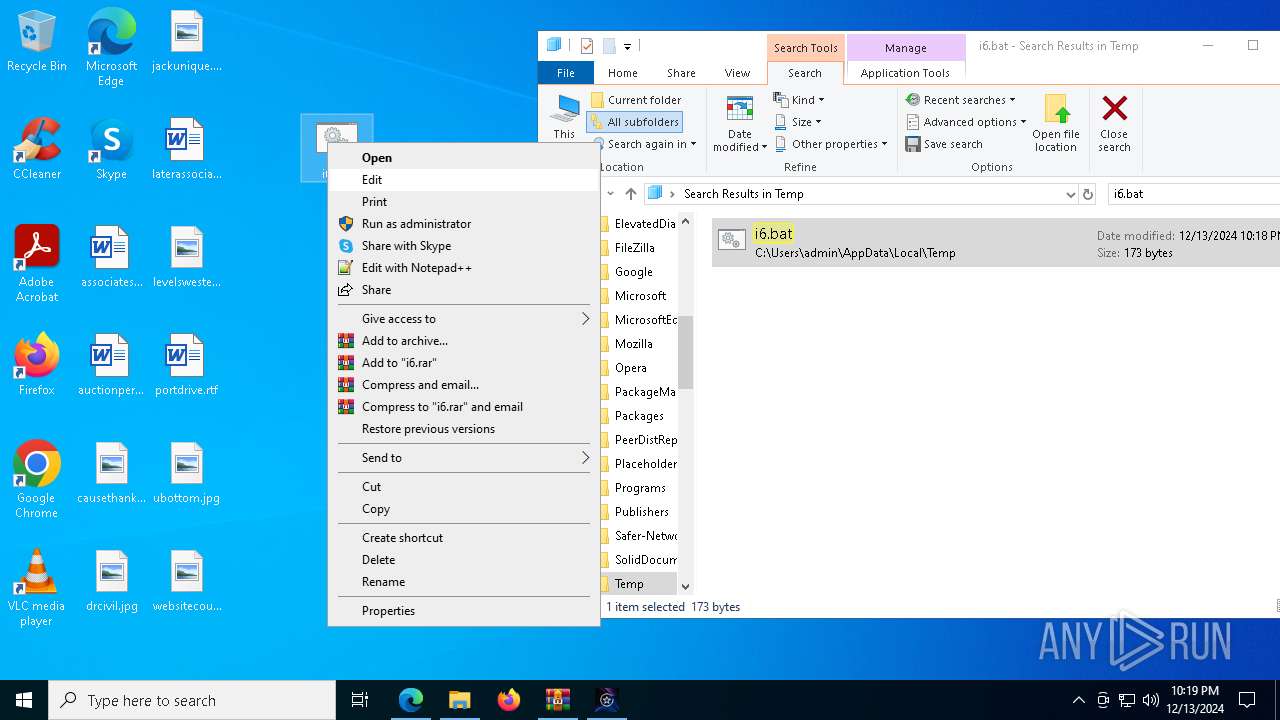Select the websitecou image file
The height and width of the screenshot is (720, 1280).
tap(186, 581)
